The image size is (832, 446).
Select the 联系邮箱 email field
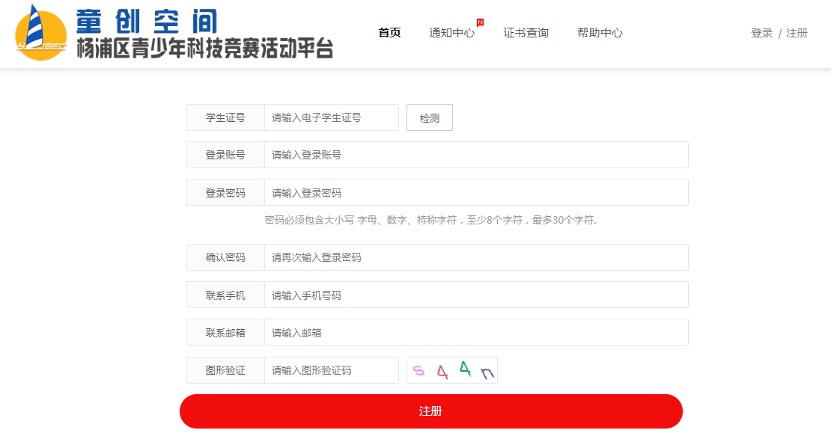(x=476, y=333)
